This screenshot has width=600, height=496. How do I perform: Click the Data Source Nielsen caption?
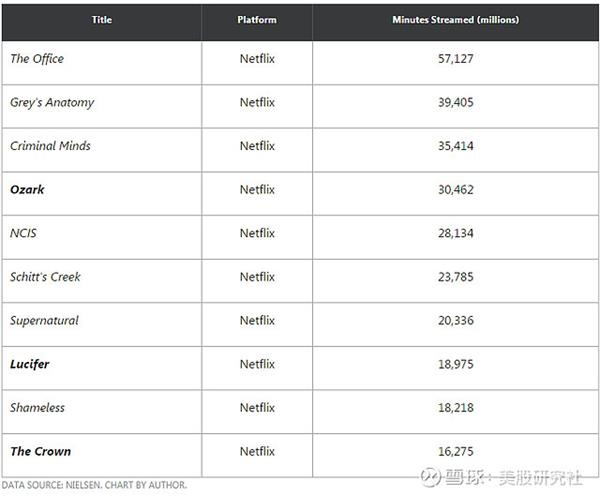95,485
